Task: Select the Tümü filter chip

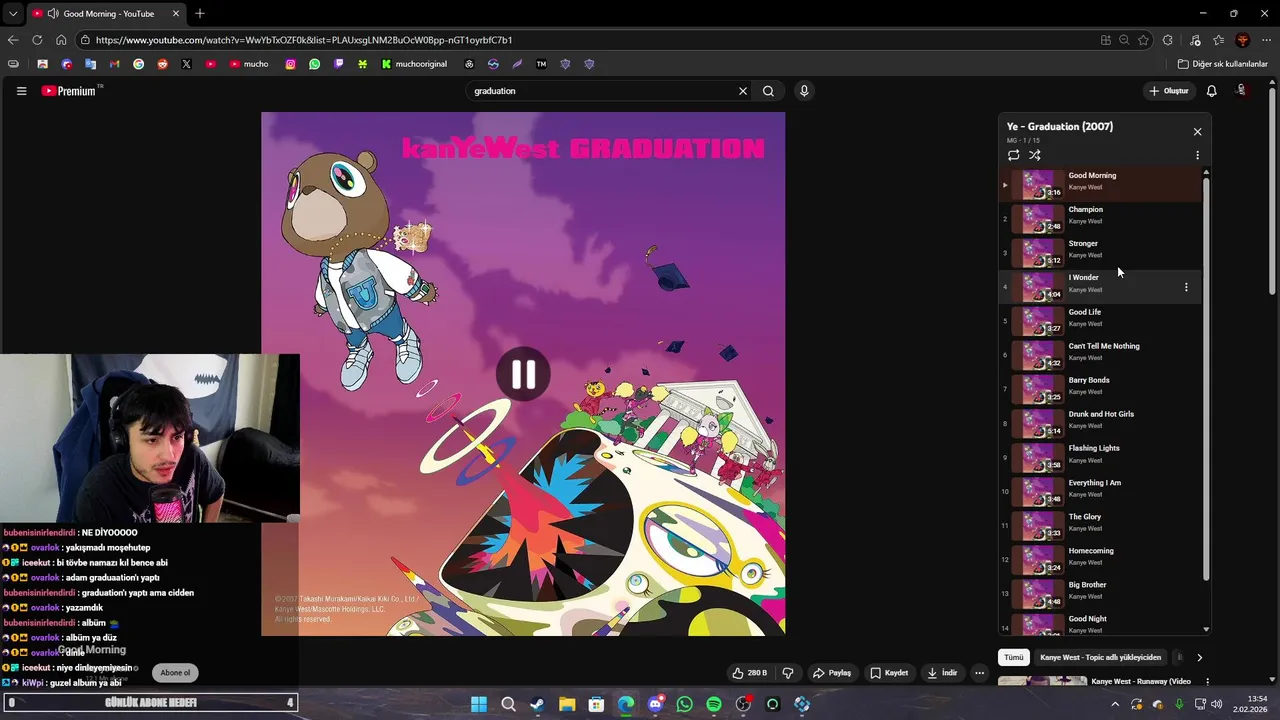Action: (x=1014, y=657)
